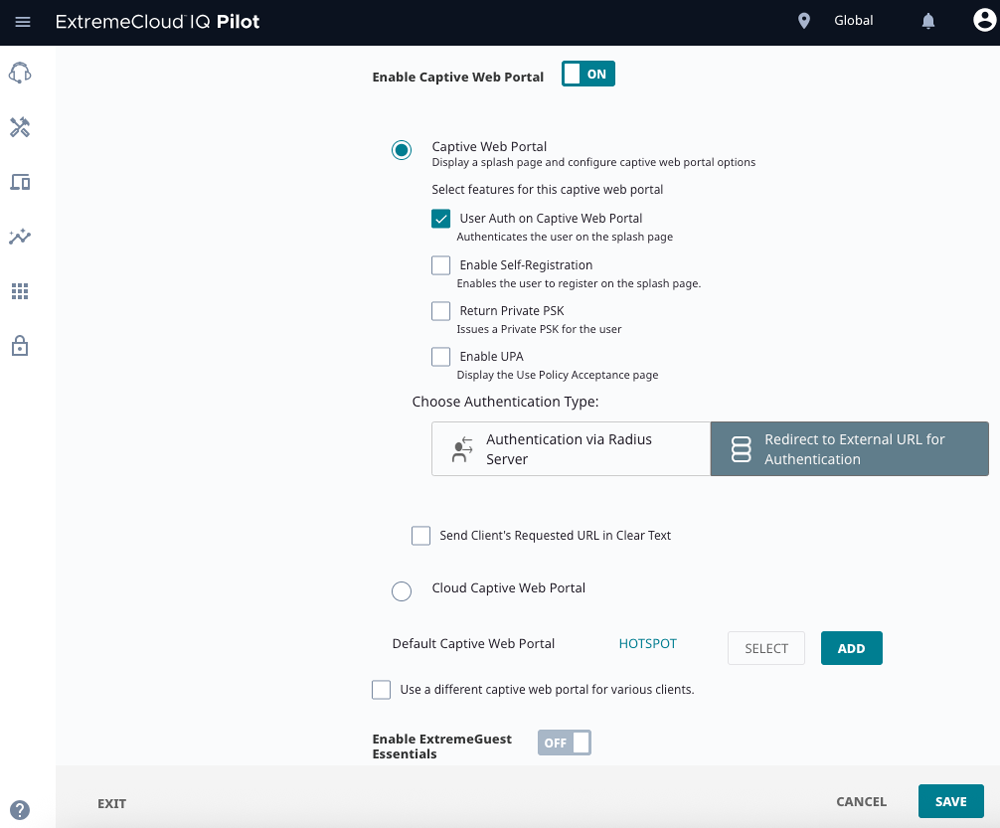The image size is (1000, 828).
Task: Open the devices sidebar icon
Action: [20, 182]
